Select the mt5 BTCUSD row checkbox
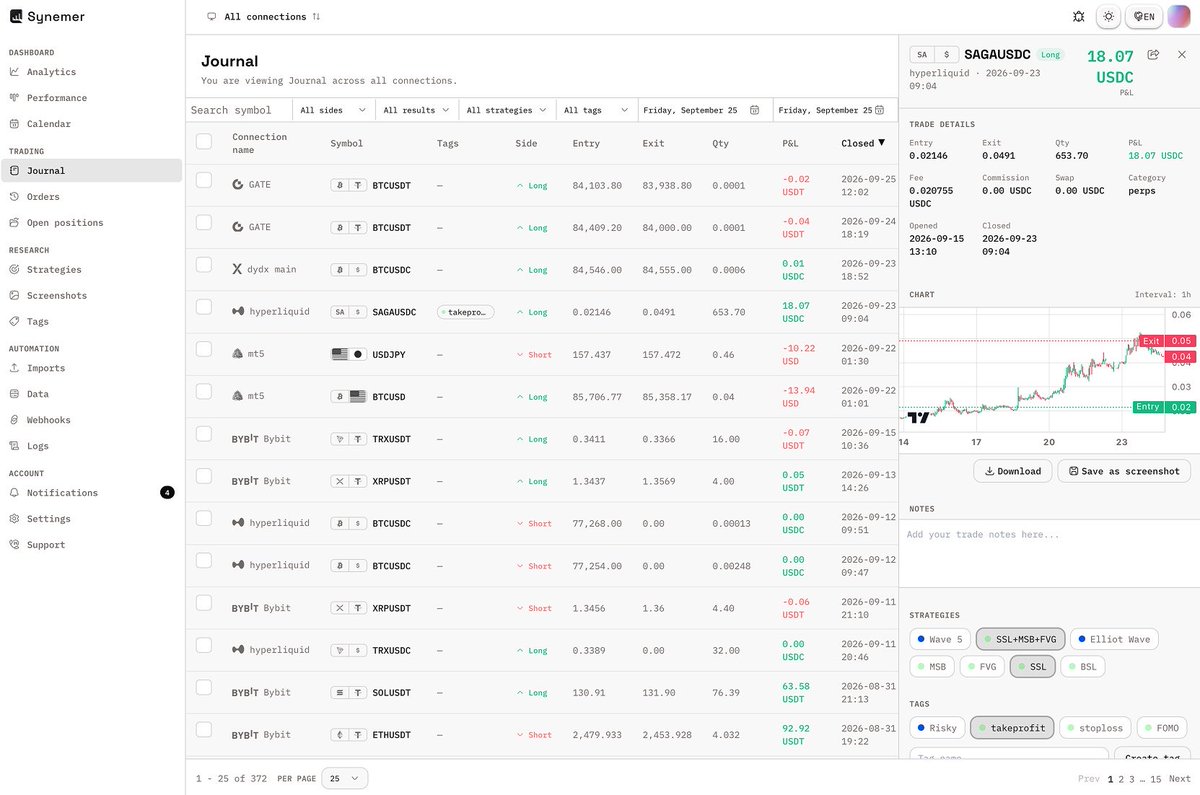The image size is (1200, 795). pyautogui.click(x=204, y=391)
